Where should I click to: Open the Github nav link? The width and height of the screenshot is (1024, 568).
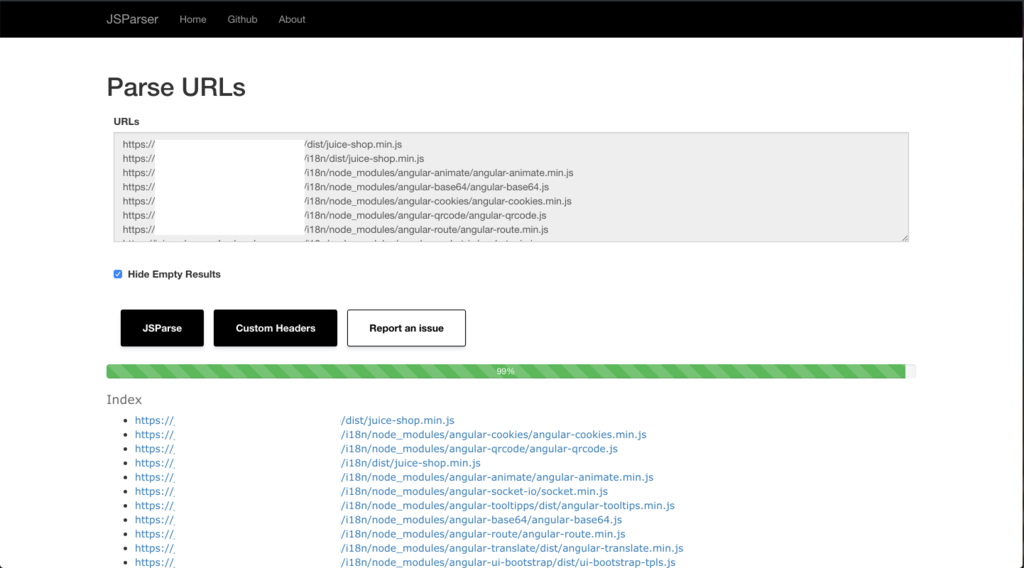click(242, 20)
